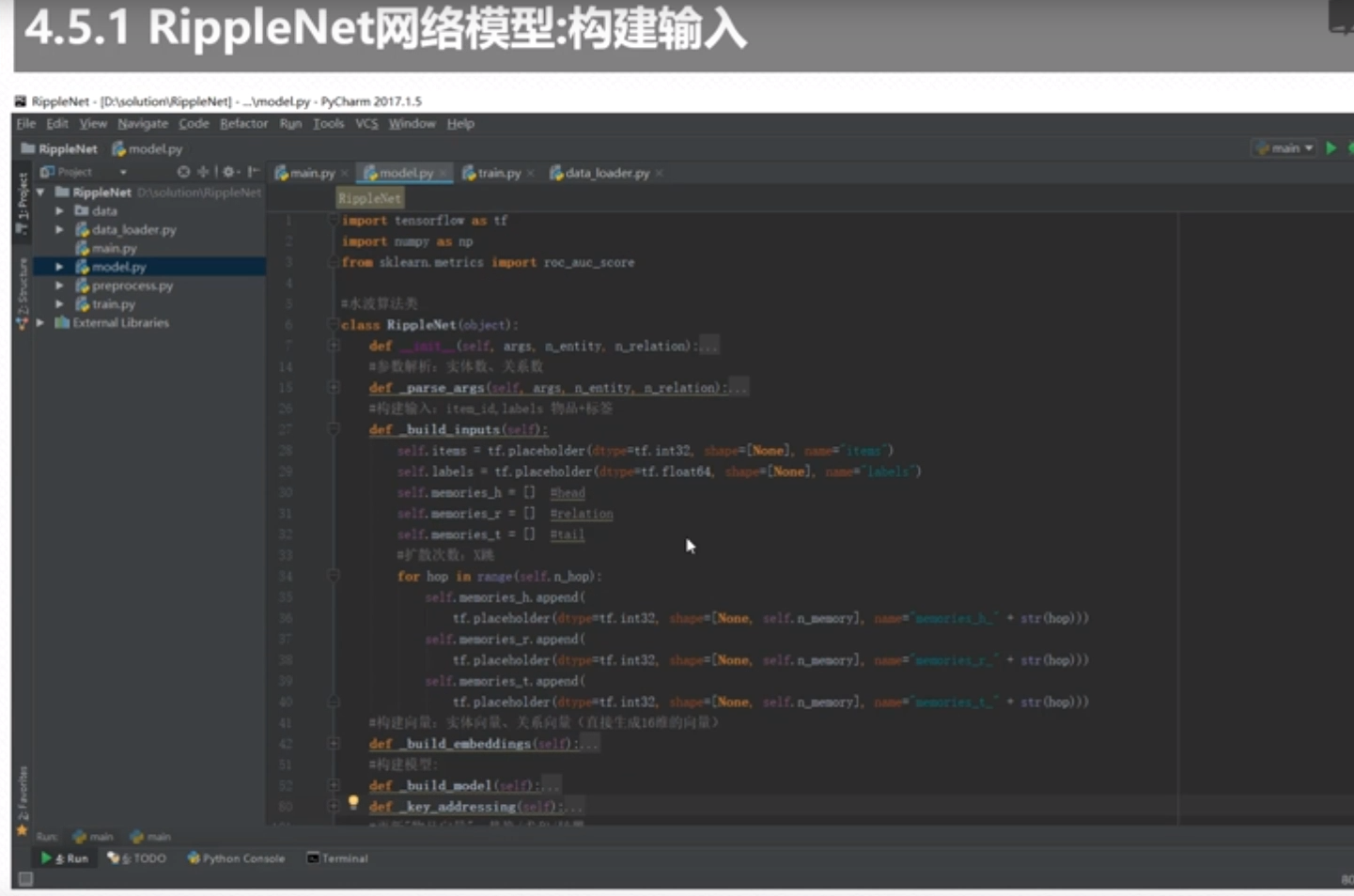
Task: Open the Python Console tool window
Action: tap(236, 858)
